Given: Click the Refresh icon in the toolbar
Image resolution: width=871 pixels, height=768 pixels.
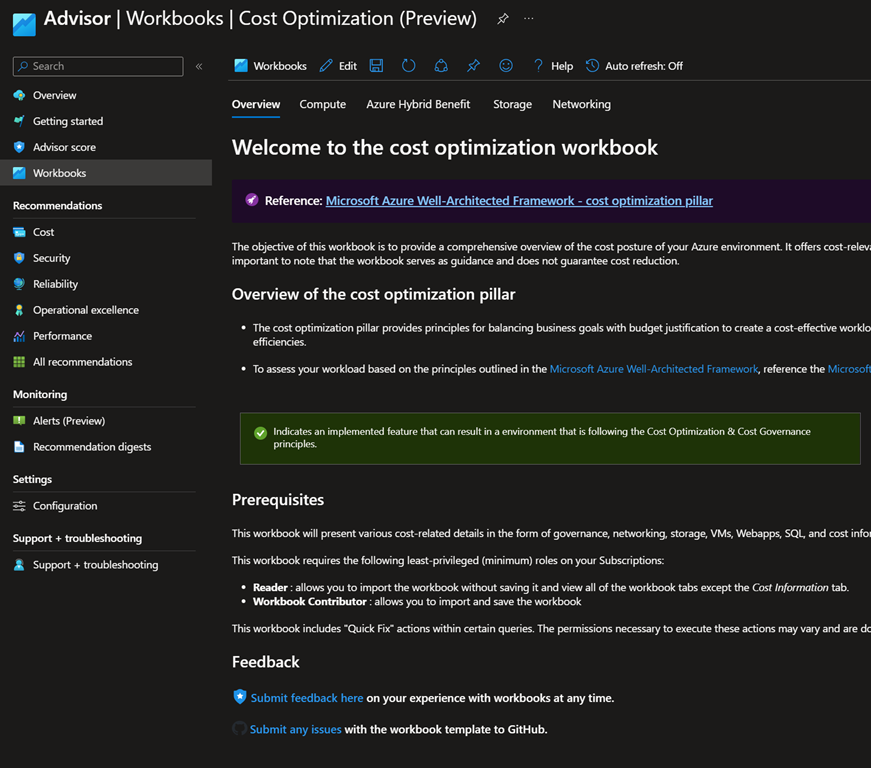Looking at the screenshot, I should click(x=408, y=66).
